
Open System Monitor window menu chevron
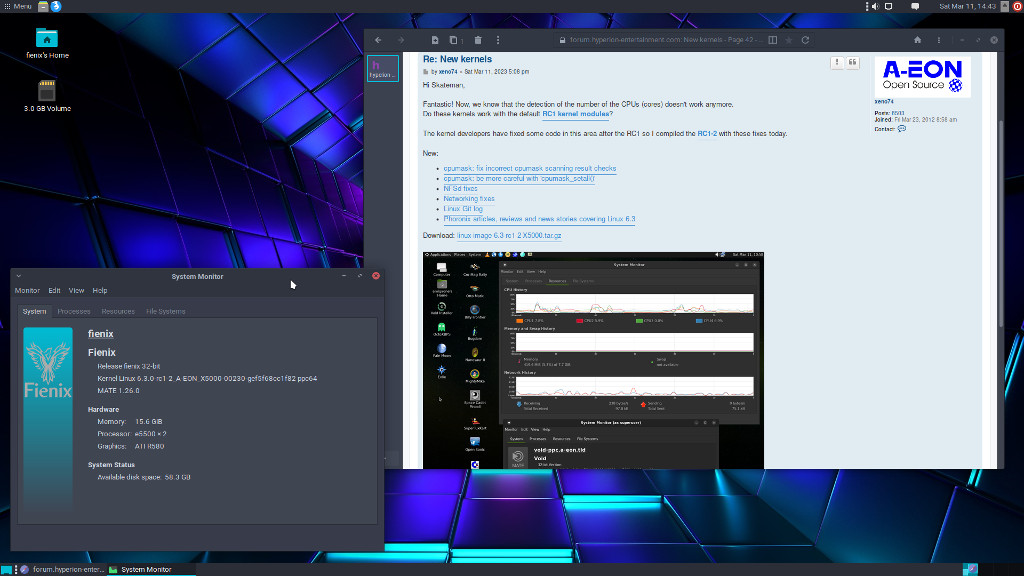click(x=19, y=276)
